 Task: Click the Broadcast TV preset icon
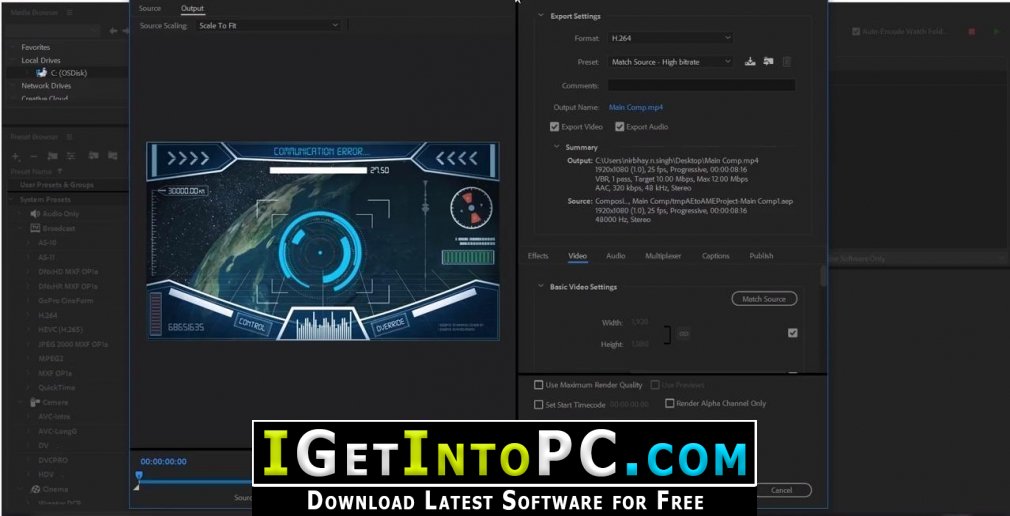tap(35, 228)
